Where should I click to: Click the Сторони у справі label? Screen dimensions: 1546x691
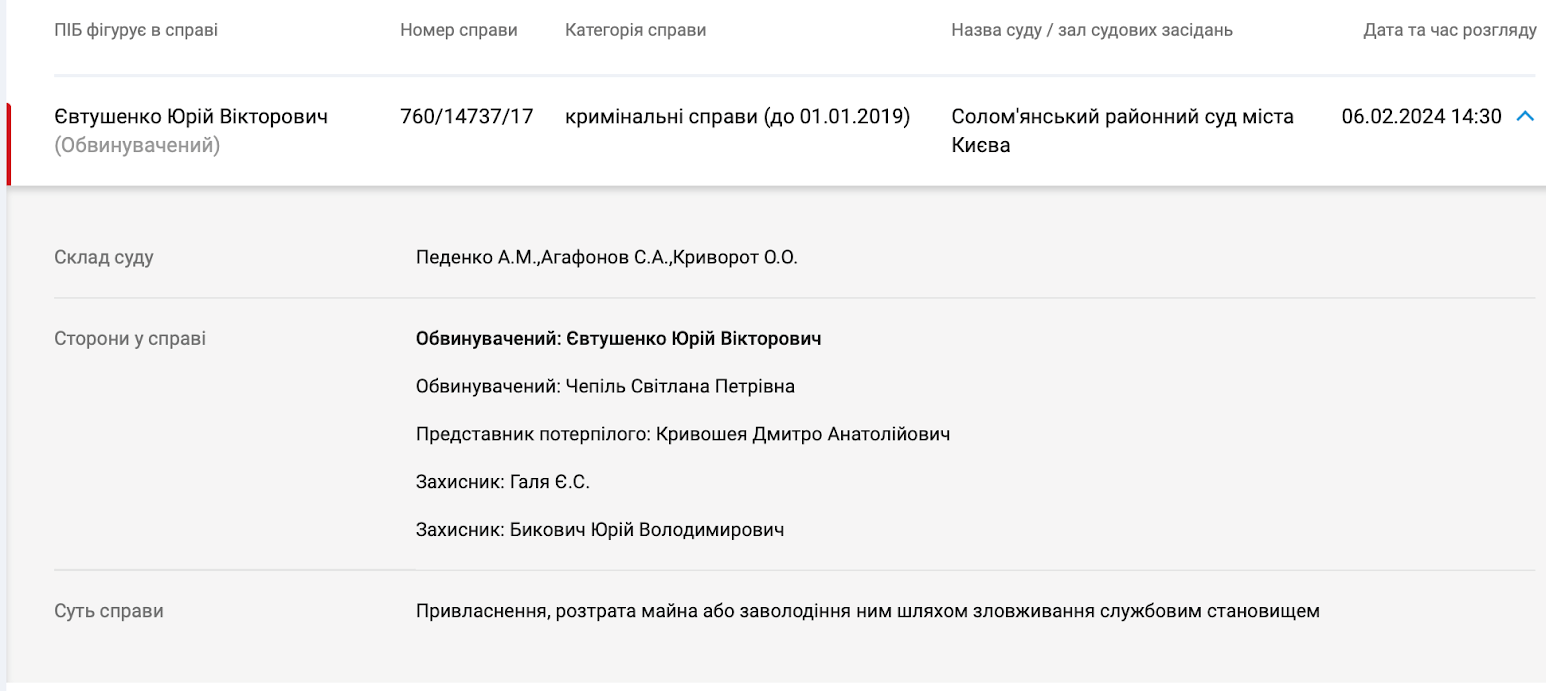click(x=130, y=339)
